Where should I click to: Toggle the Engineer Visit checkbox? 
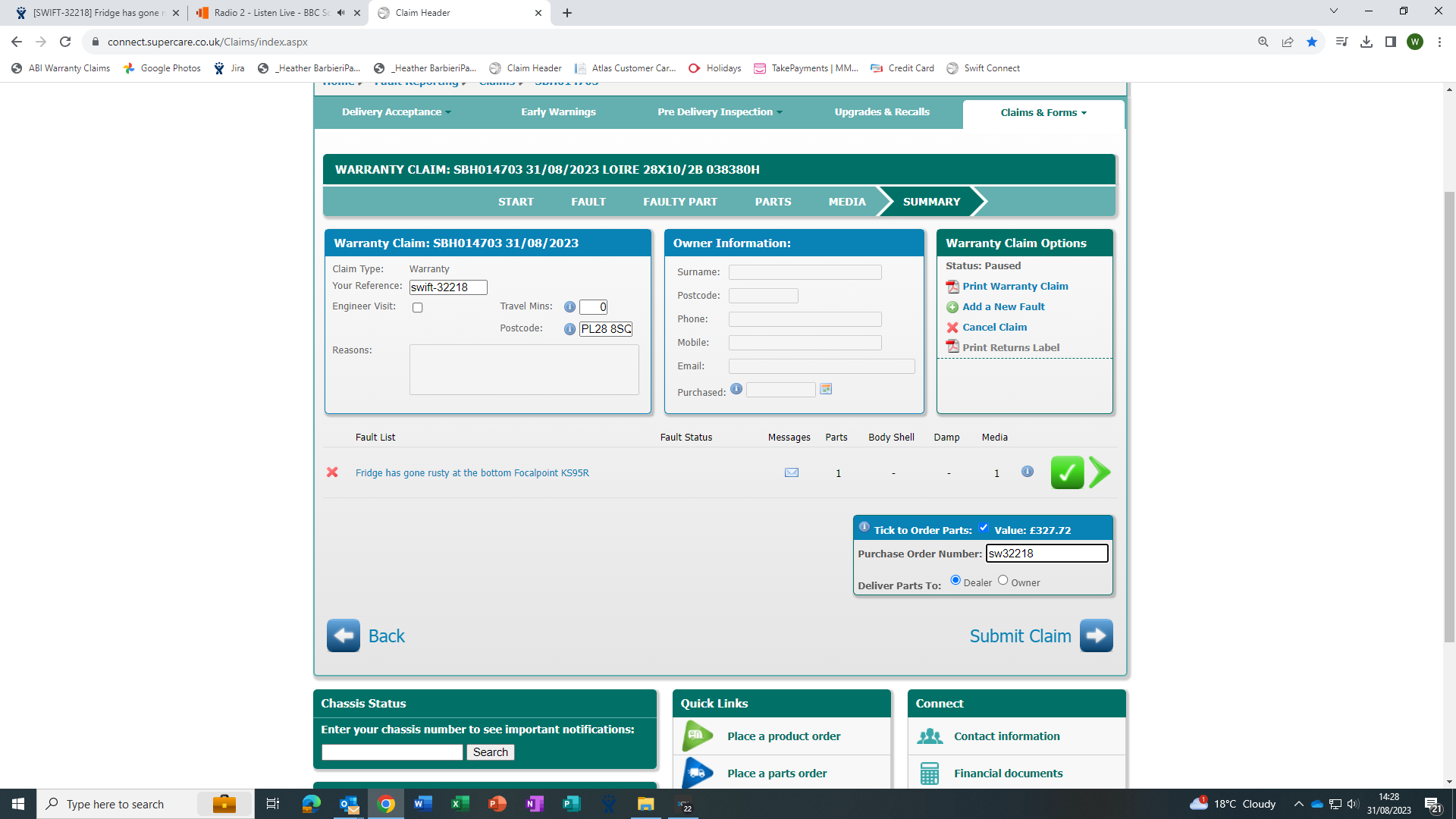click(x=417, y=307)
